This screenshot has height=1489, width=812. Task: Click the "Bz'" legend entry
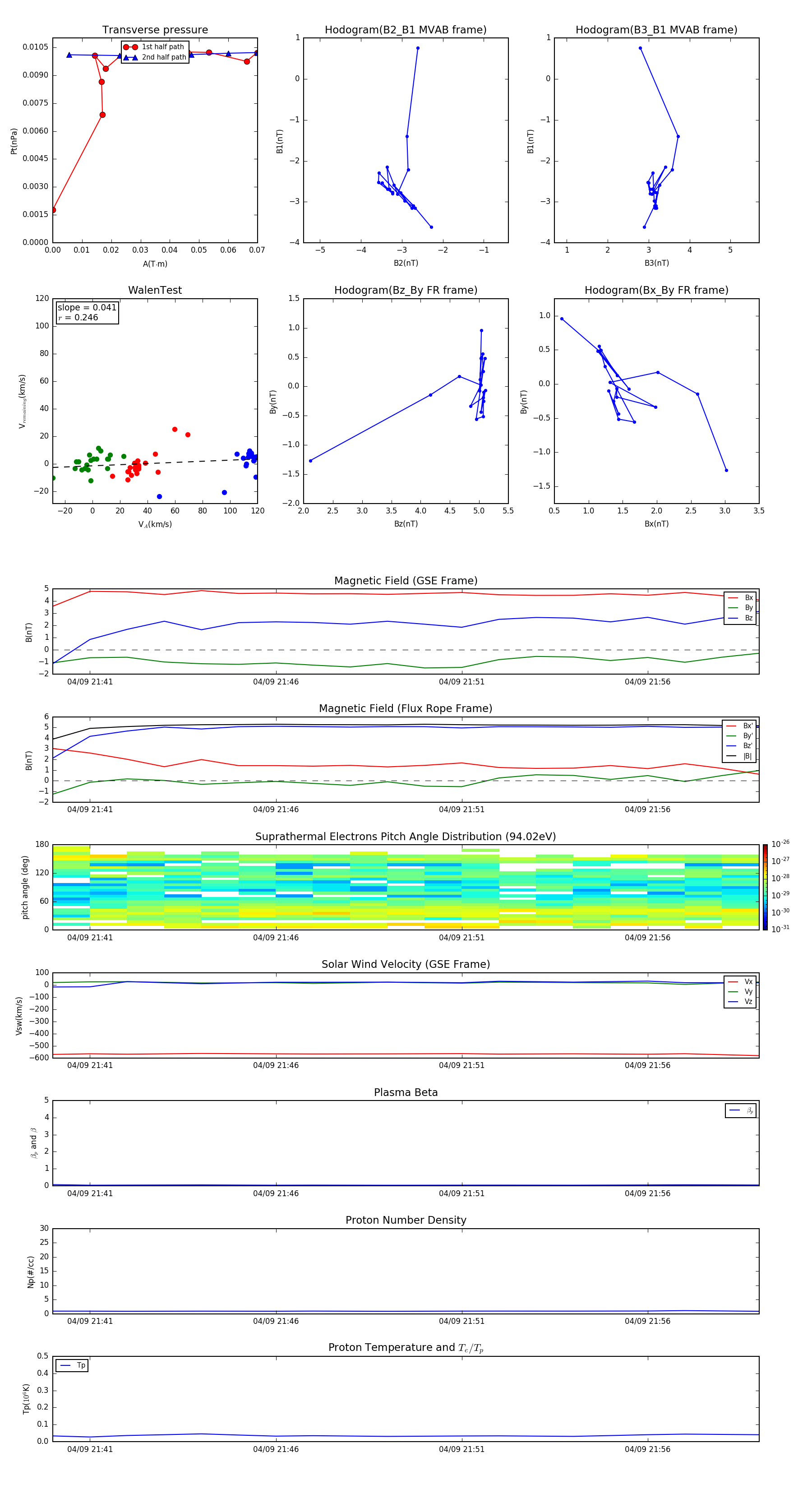[739, 746]
